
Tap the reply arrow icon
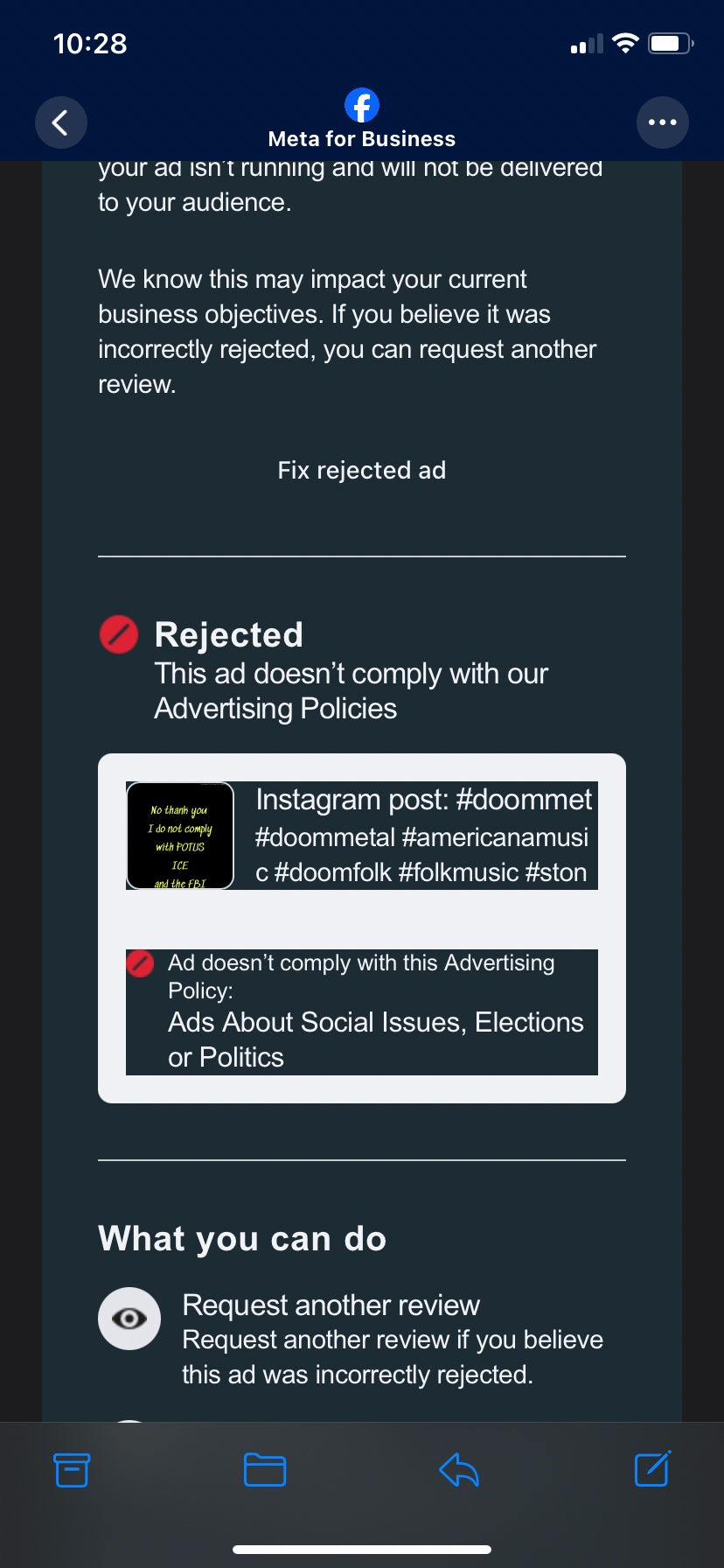pyautogui.click(x=459, y=1469)
